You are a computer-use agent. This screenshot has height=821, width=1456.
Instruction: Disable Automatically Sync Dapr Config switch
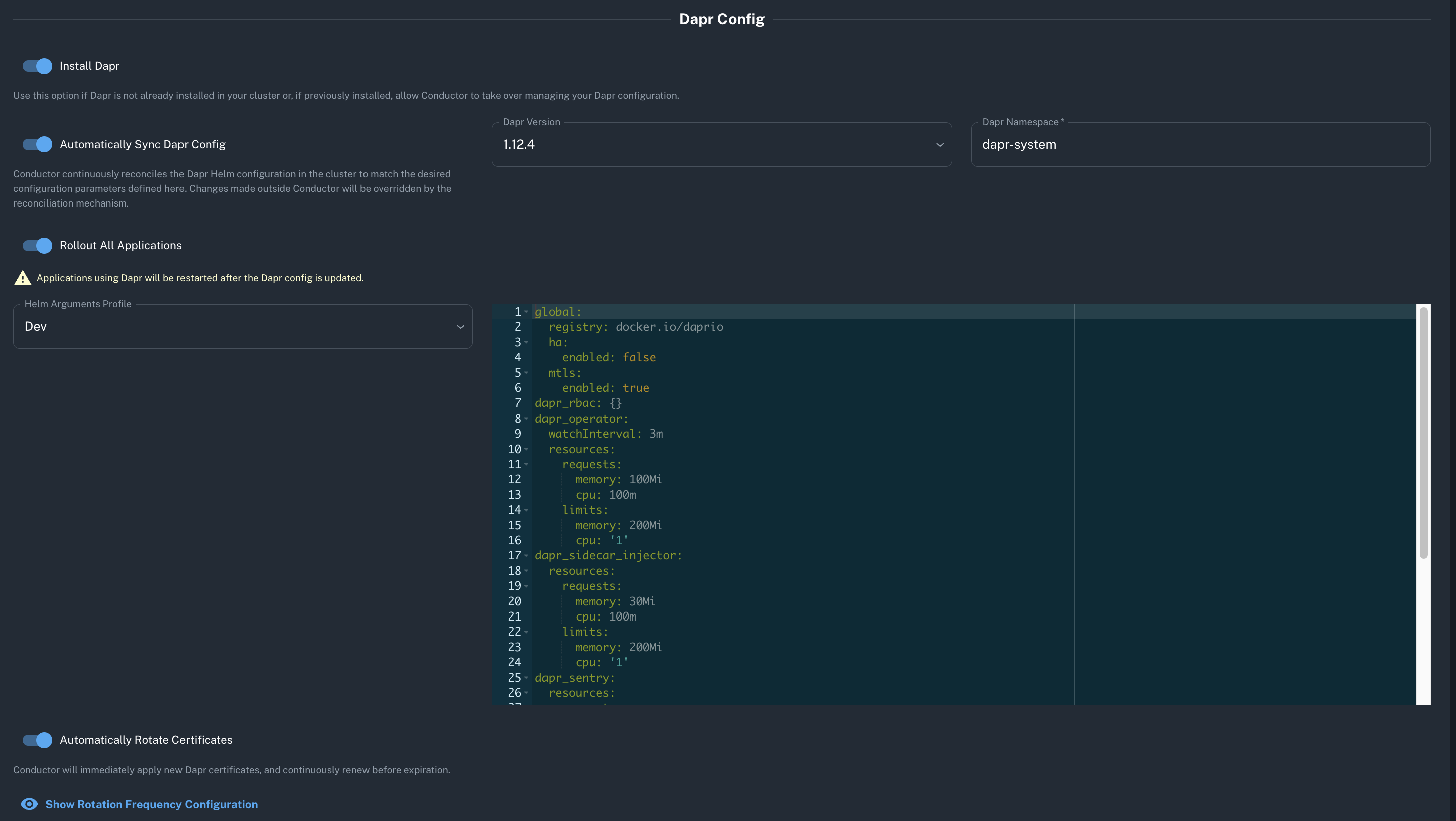[x=37, y=145]
